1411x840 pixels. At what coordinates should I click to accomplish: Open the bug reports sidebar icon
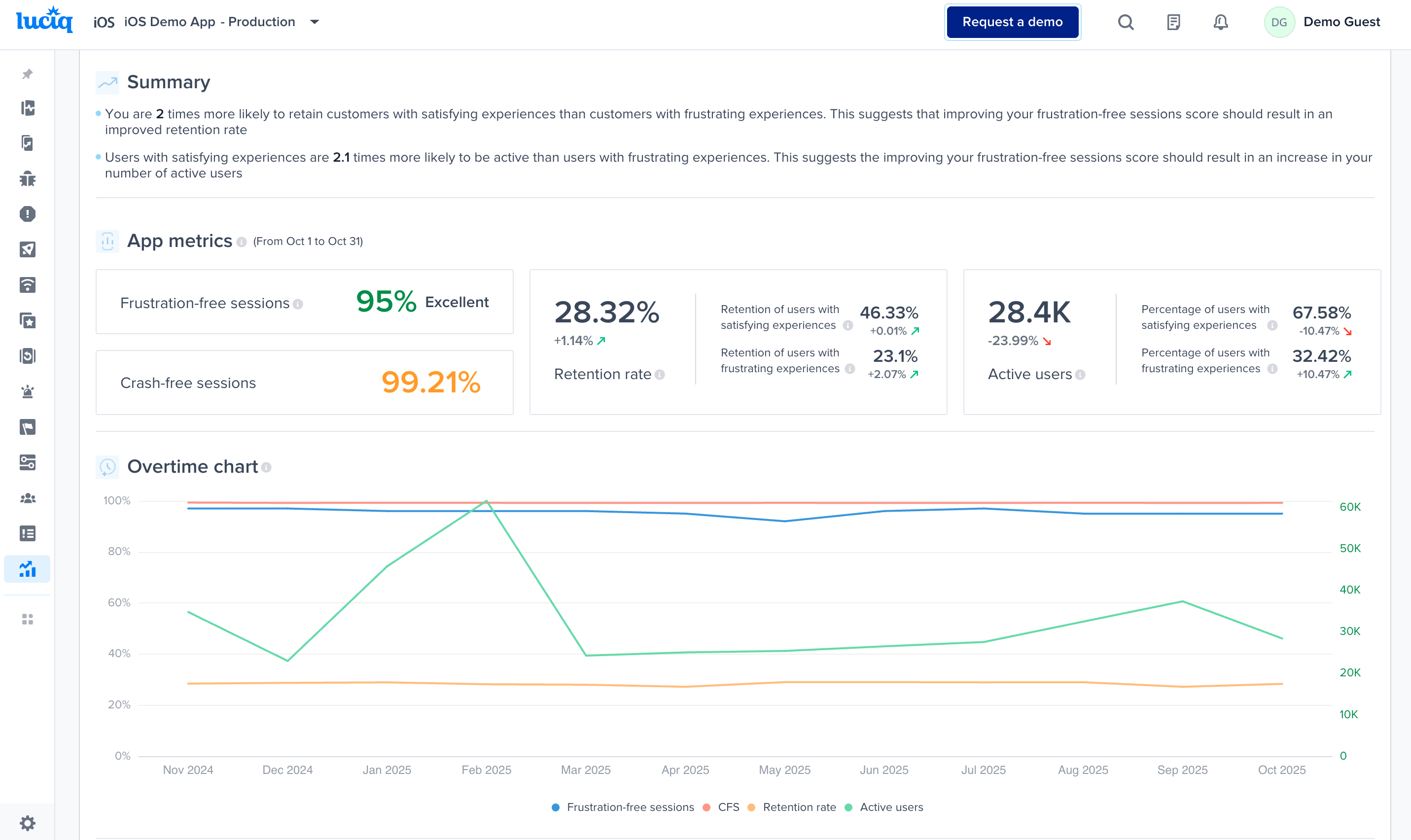coord(27,179)
